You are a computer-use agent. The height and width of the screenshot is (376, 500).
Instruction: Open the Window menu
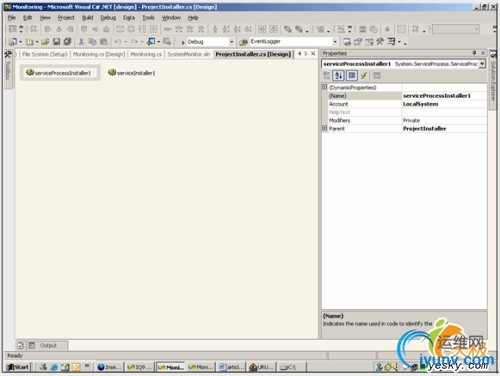point(171,18)
